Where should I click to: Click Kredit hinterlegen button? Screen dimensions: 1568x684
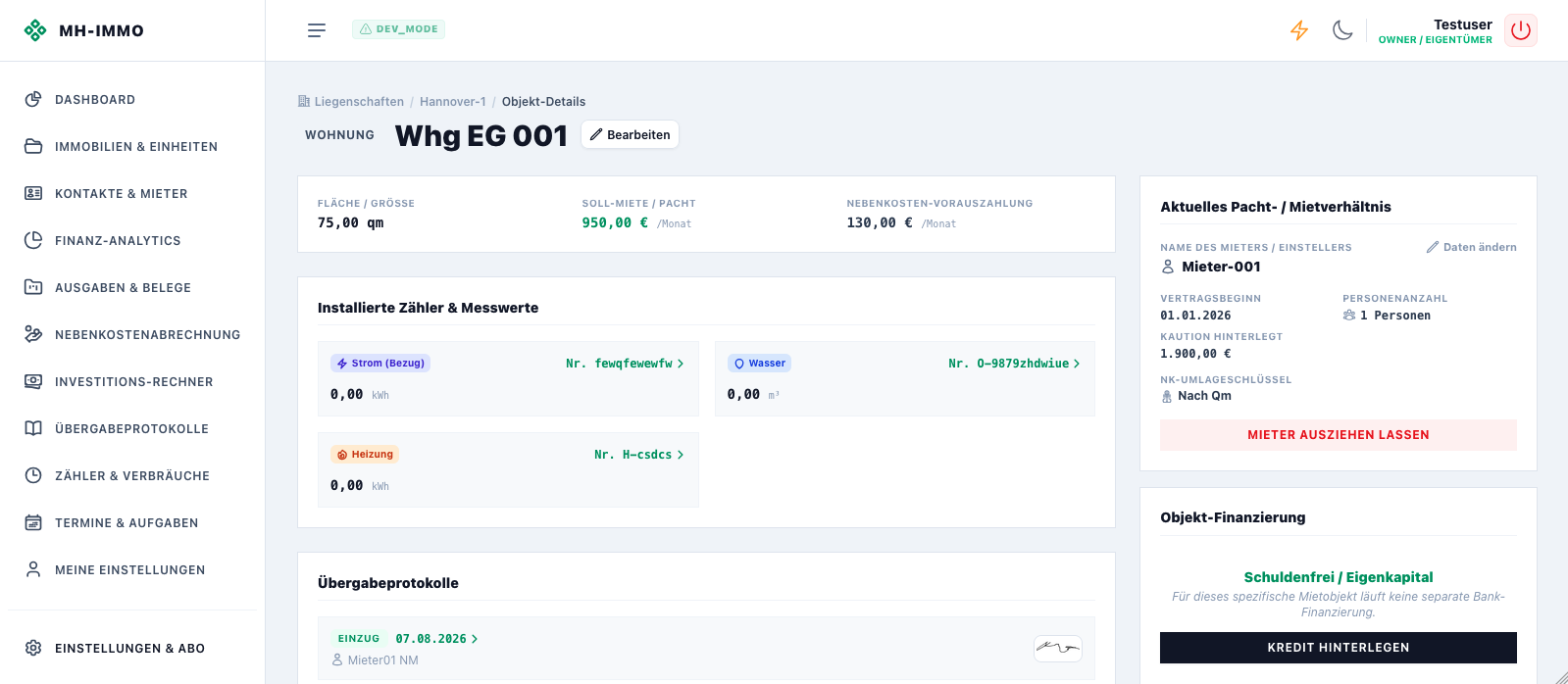click(1339, 648)
